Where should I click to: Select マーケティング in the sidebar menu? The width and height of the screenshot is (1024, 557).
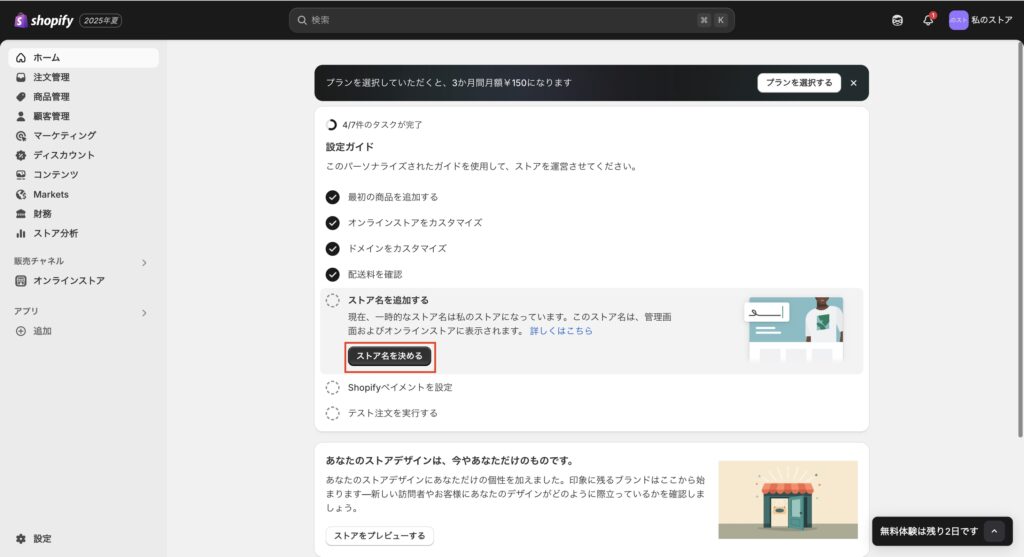64,136
